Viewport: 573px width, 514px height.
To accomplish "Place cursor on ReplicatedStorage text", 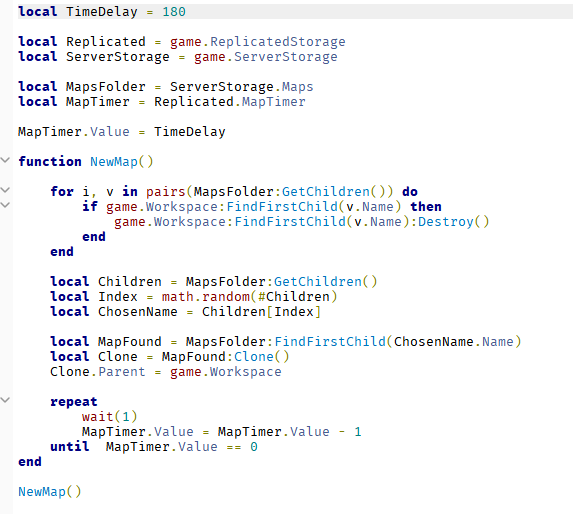I will pyautogui.click(x=278, y=42).
